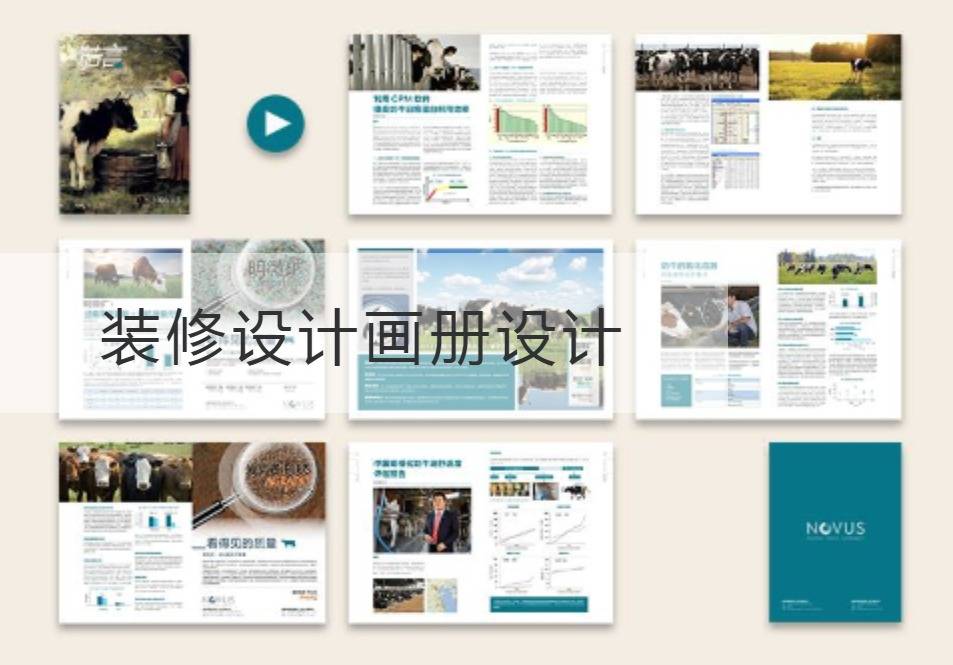Open the spread titled 看得见的质量
This screenshot has height=665, width=953.
[x=192, y=532]
